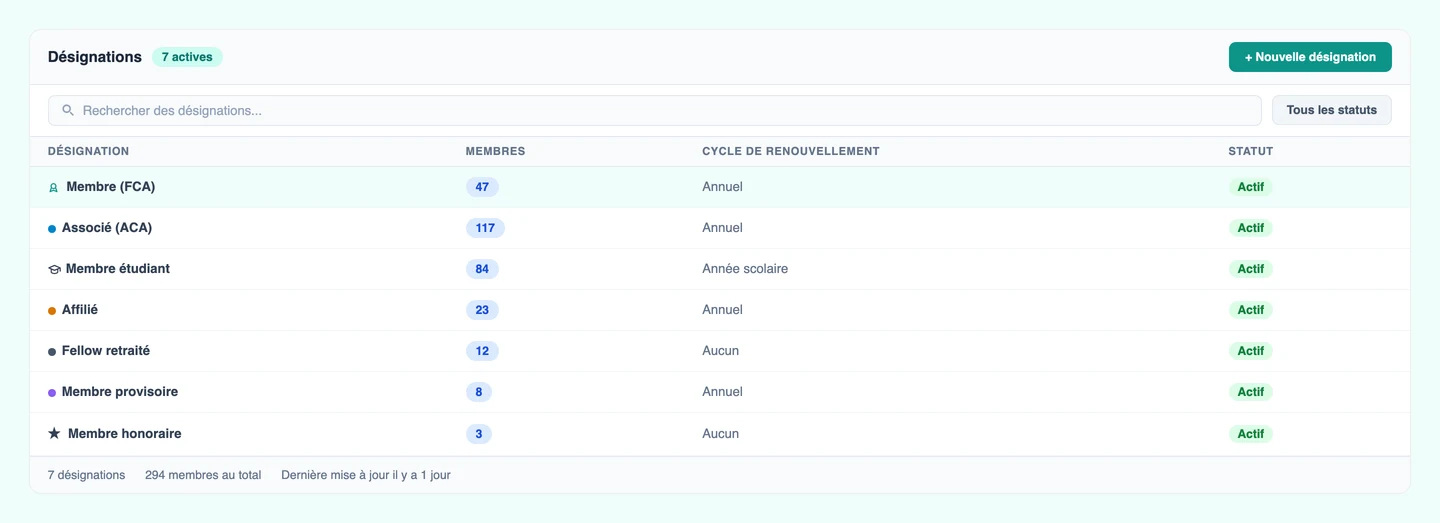Viewport: 1440px width, 523px height.
Task: Open the Membre (FCA) row
Action: [x=720, y=187]
